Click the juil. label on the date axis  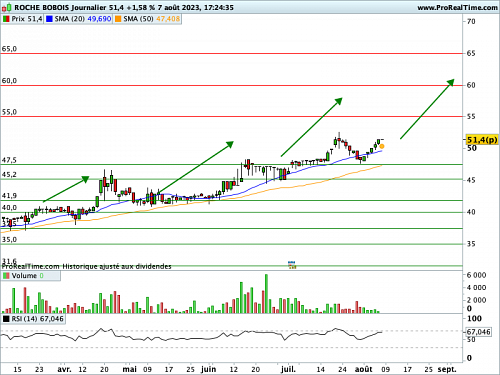288,369
